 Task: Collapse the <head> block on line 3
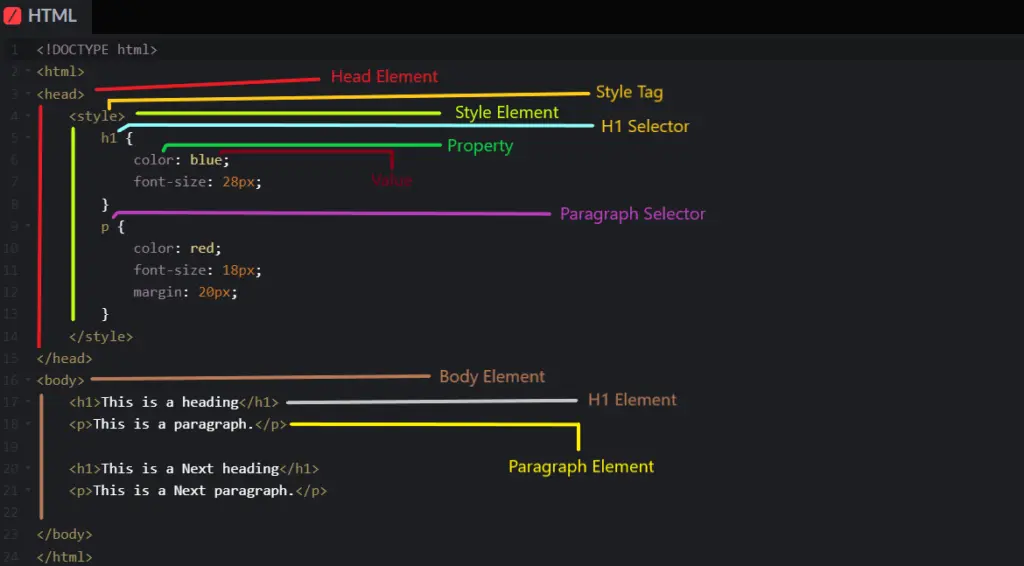click(x=28, y=94)
